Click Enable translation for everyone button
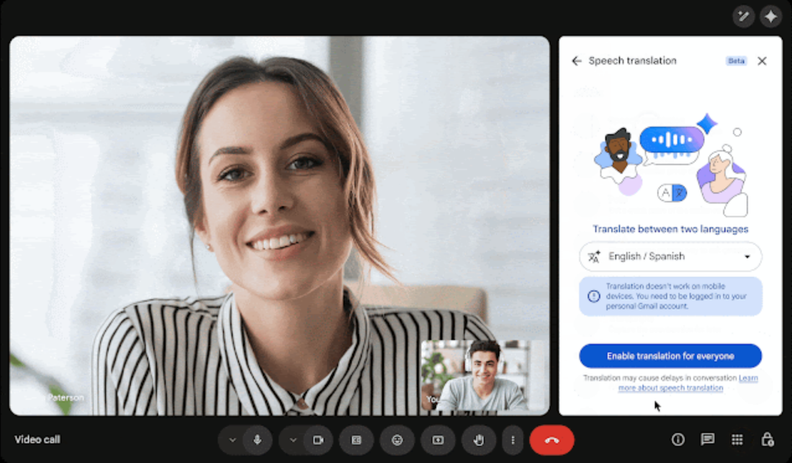The width and height of the screenshot is (792, 463). (670, 356)
